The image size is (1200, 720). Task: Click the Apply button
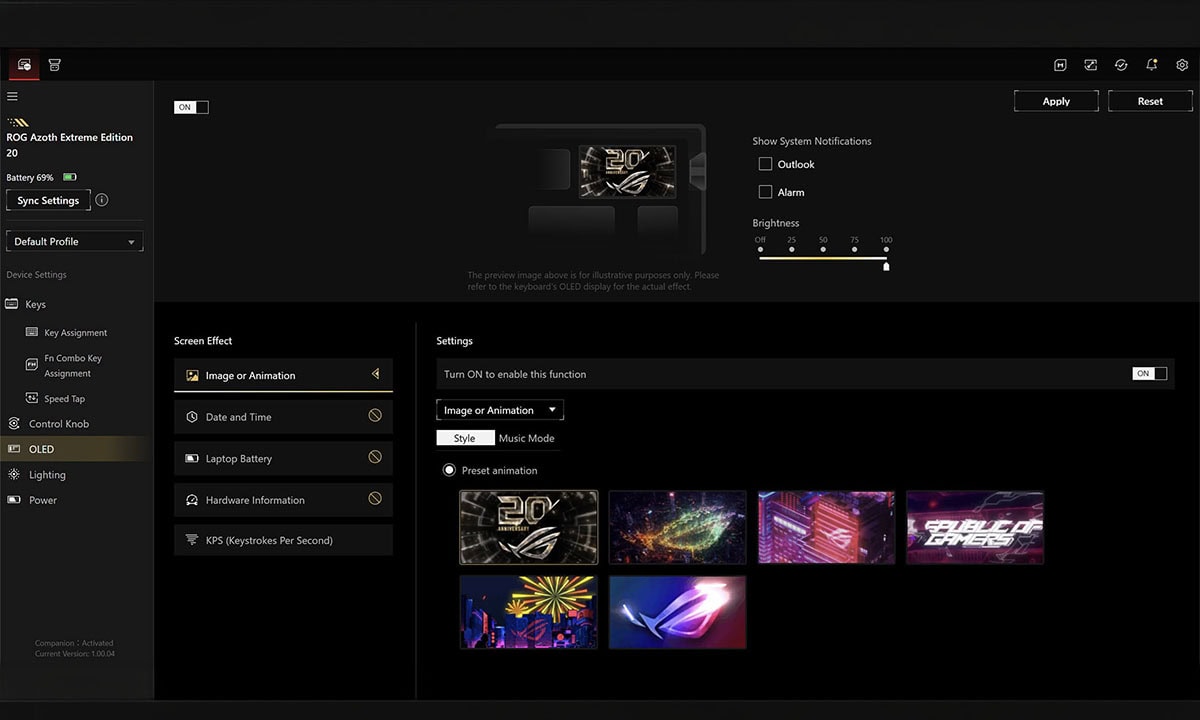(1056, 101)
